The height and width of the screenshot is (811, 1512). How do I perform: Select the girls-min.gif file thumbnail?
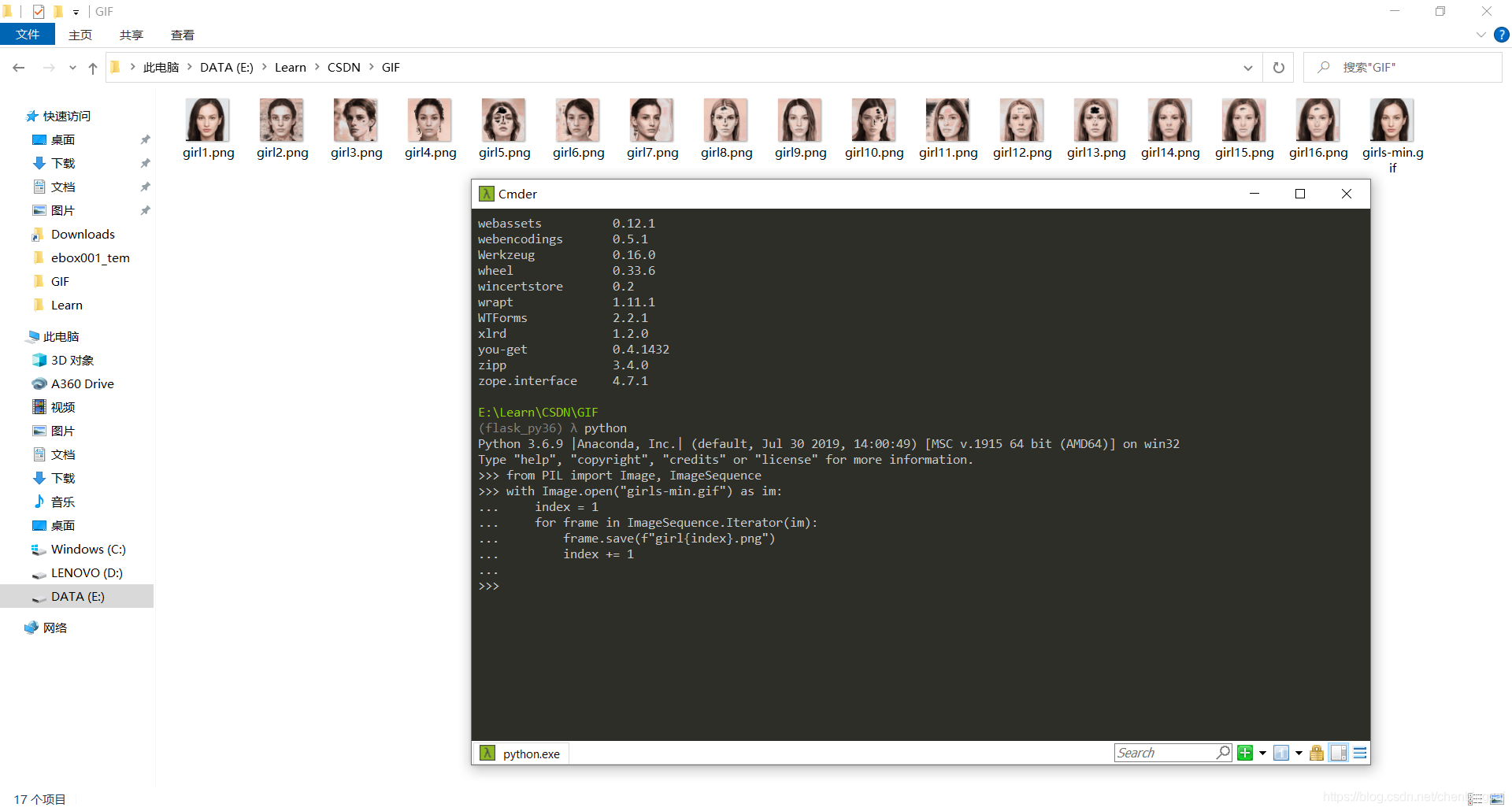coord(1392,120)
